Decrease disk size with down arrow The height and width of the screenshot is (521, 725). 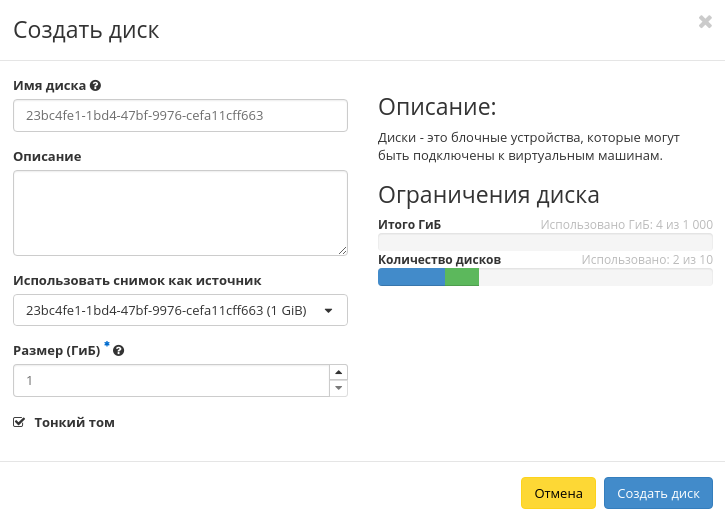[x=338, y=388]
